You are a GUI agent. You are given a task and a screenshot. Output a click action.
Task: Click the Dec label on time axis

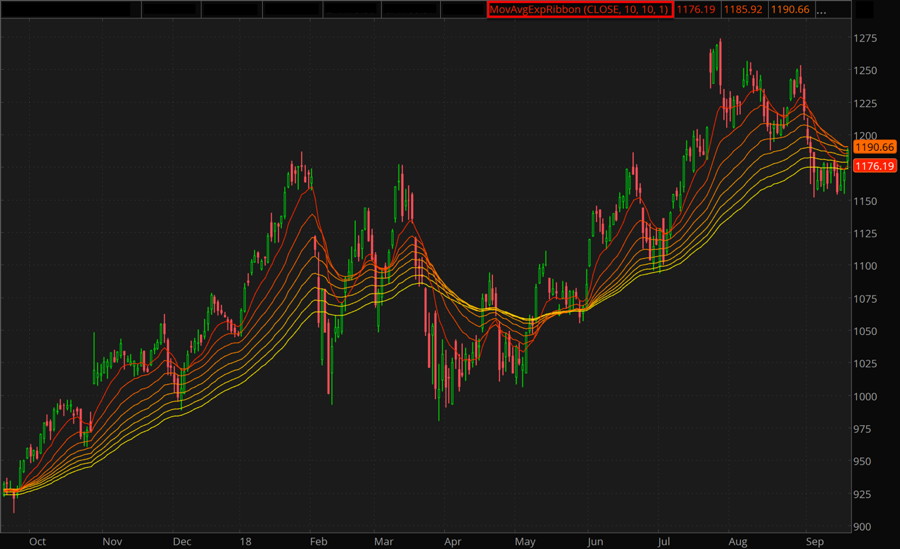181,541
